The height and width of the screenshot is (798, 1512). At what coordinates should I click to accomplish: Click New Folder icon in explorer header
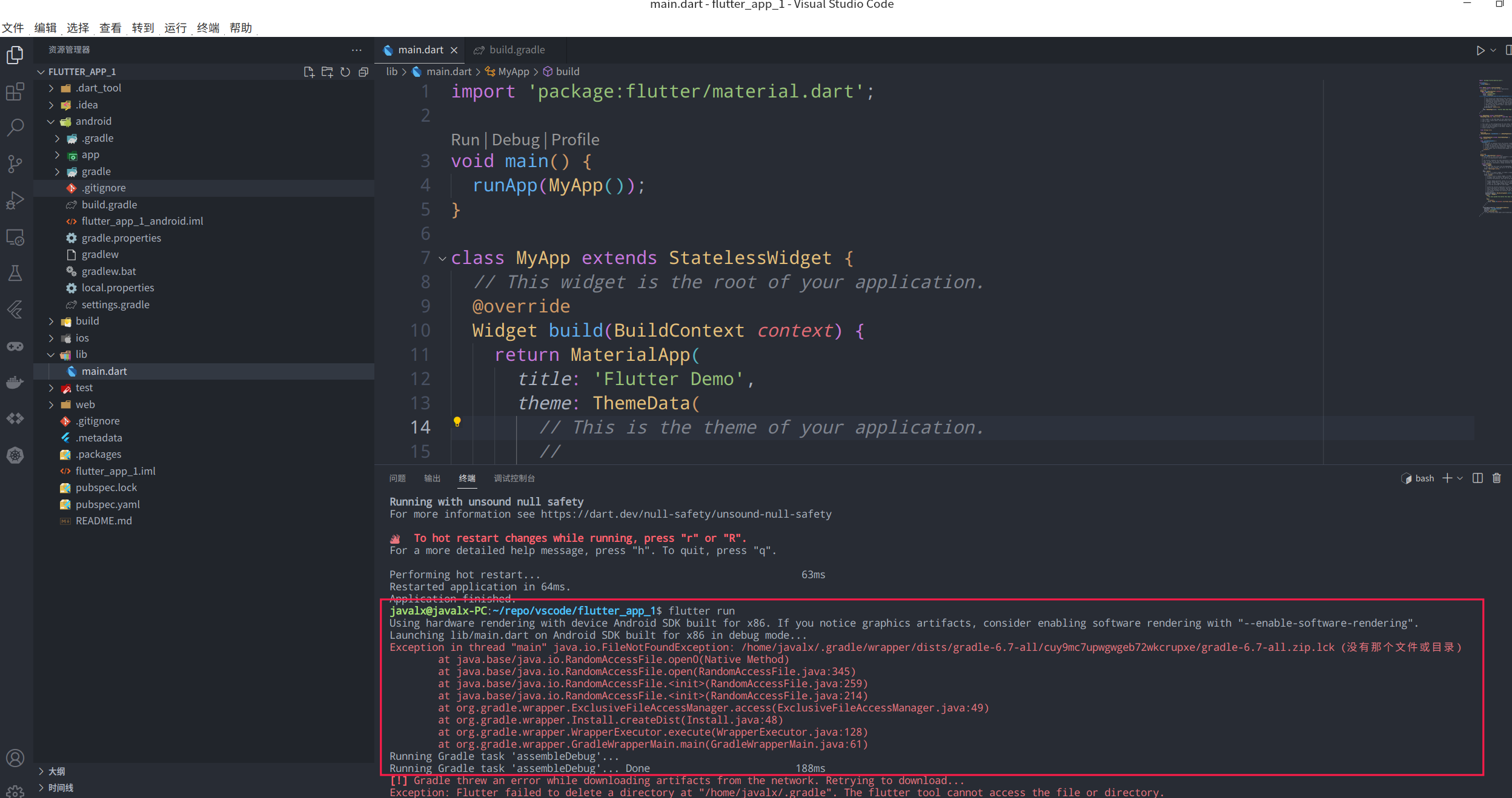point(327,72)
